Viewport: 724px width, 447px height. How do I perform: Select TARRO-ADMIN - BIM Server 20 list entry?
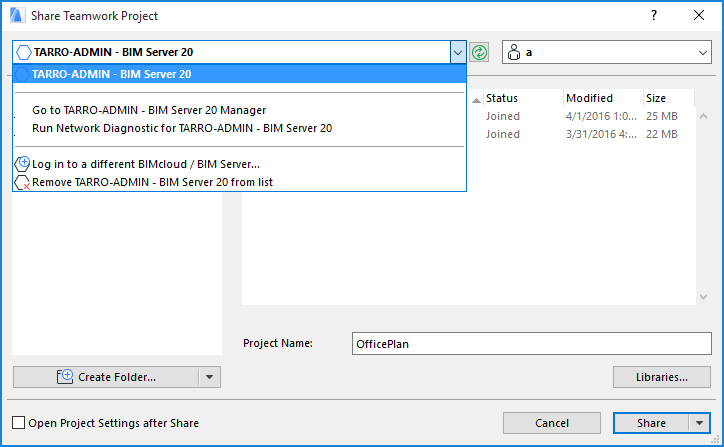tap(240, 74)
